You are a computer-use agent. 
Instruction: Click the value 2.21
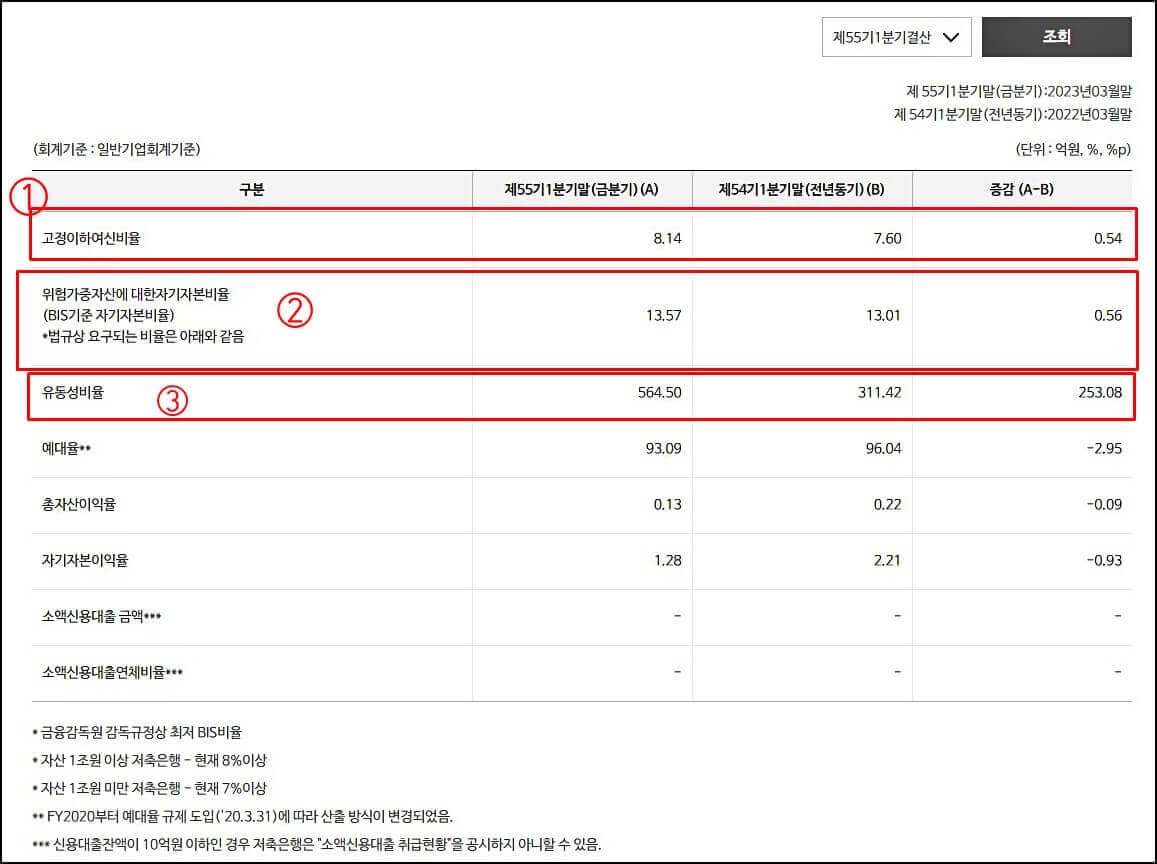[x=887, y=561]
